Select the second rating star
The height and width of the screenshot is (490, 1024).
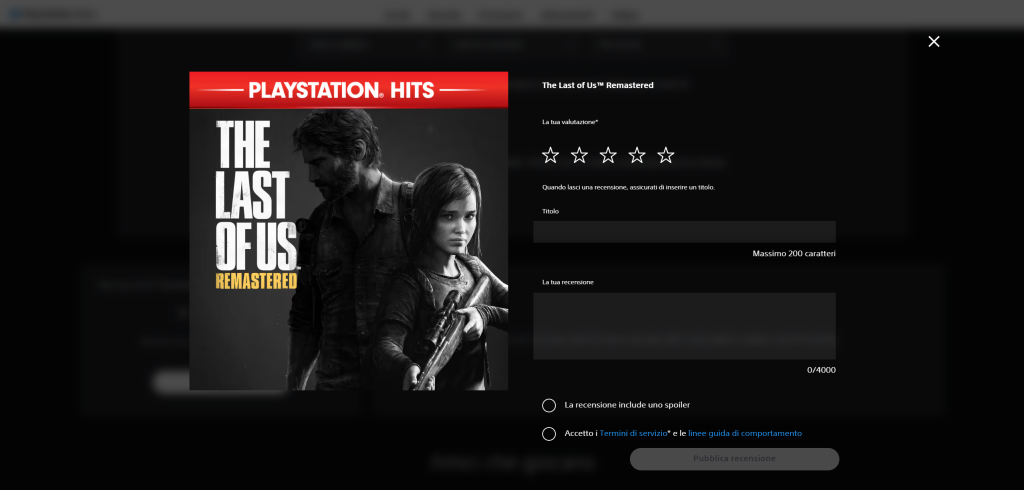[579, 155]
